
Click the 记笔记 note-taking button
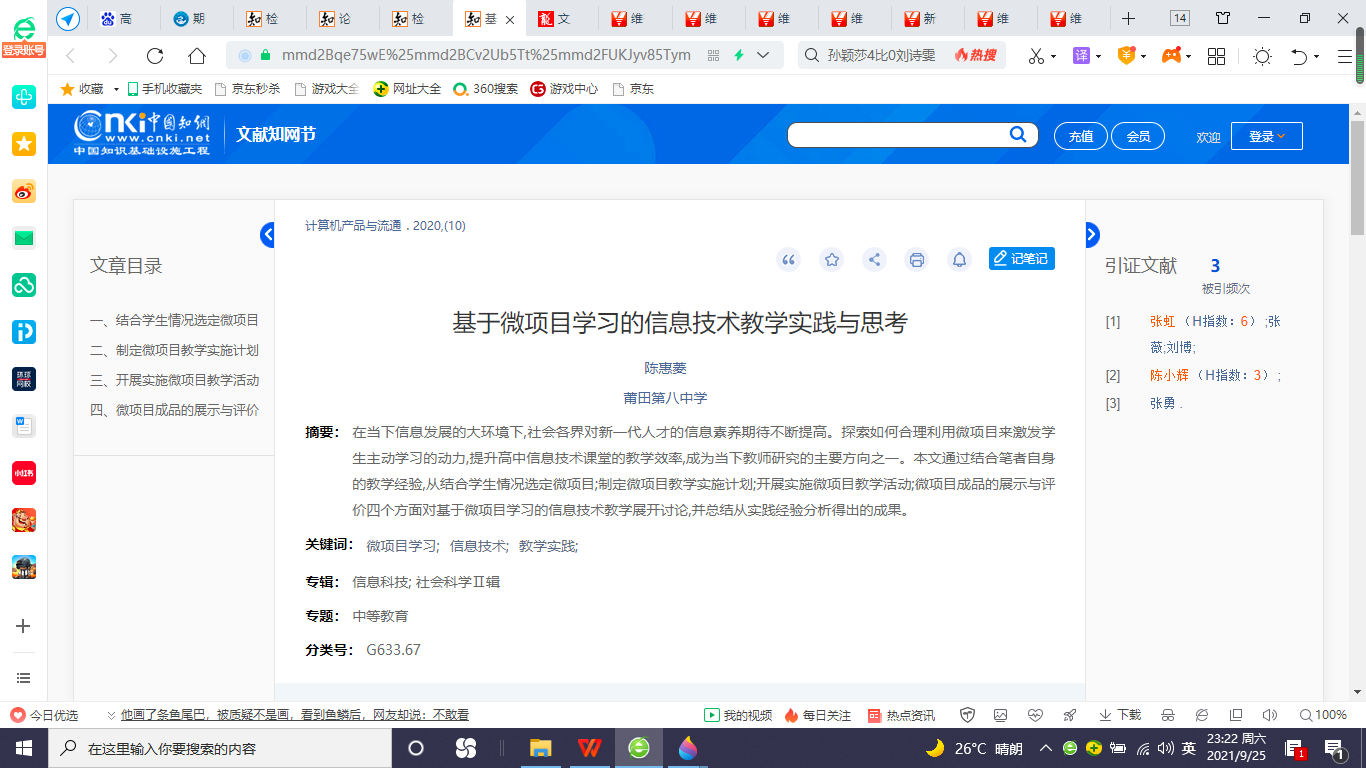(1022, 259)
